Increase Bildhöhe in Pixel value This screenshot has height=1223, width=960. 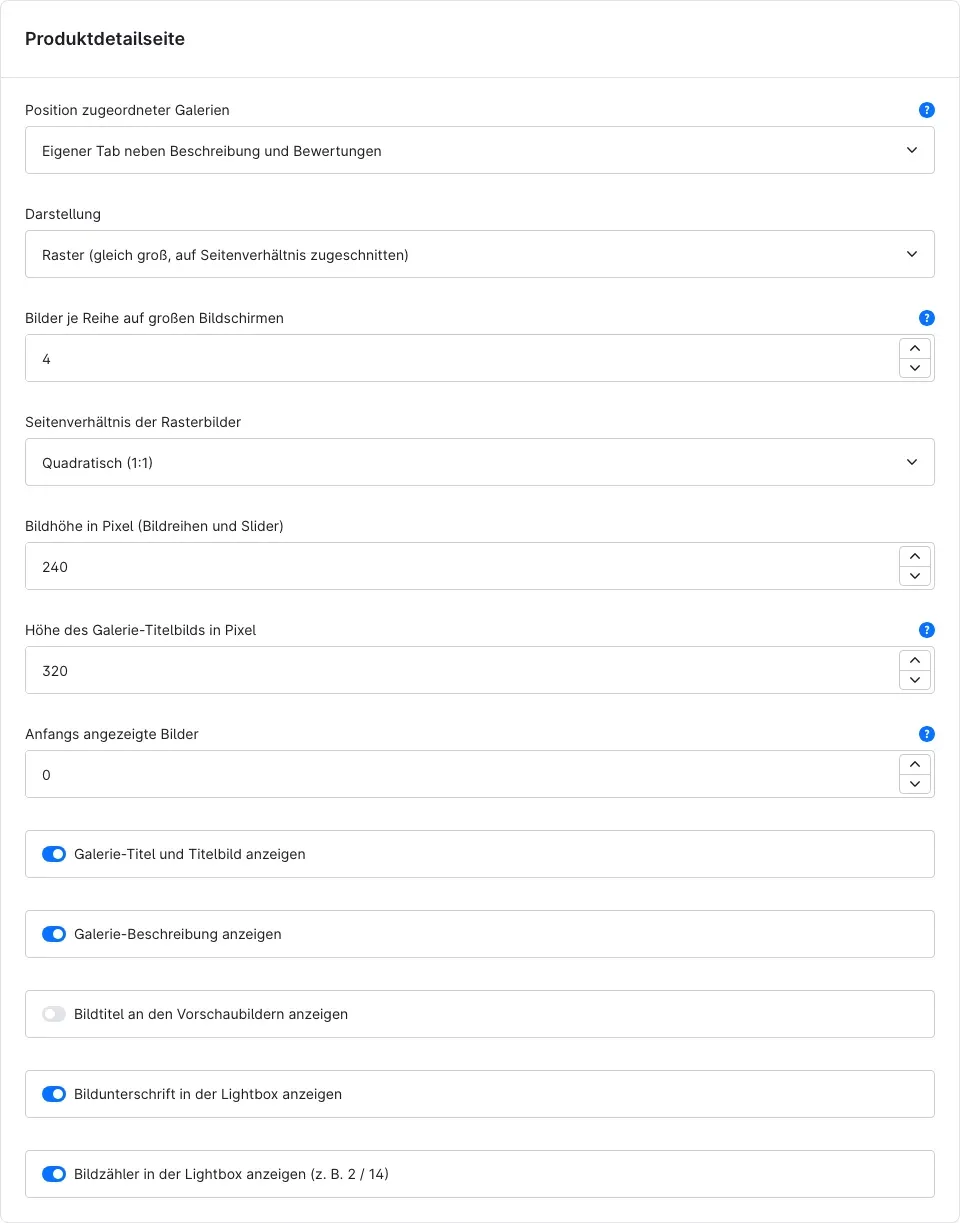915,556
